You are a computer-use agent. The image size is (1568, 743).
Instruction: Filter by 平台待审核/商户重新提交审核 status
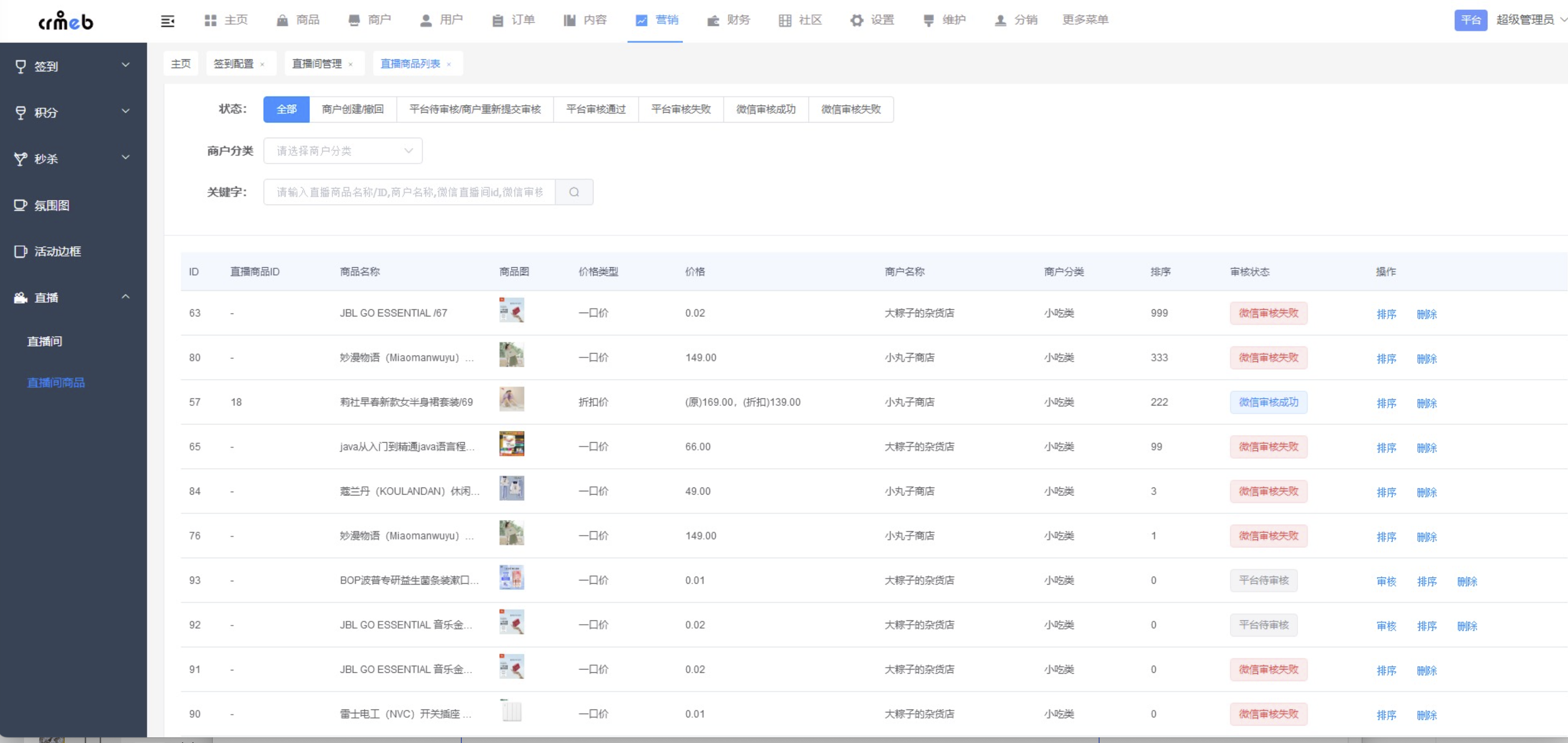(475, 109)
